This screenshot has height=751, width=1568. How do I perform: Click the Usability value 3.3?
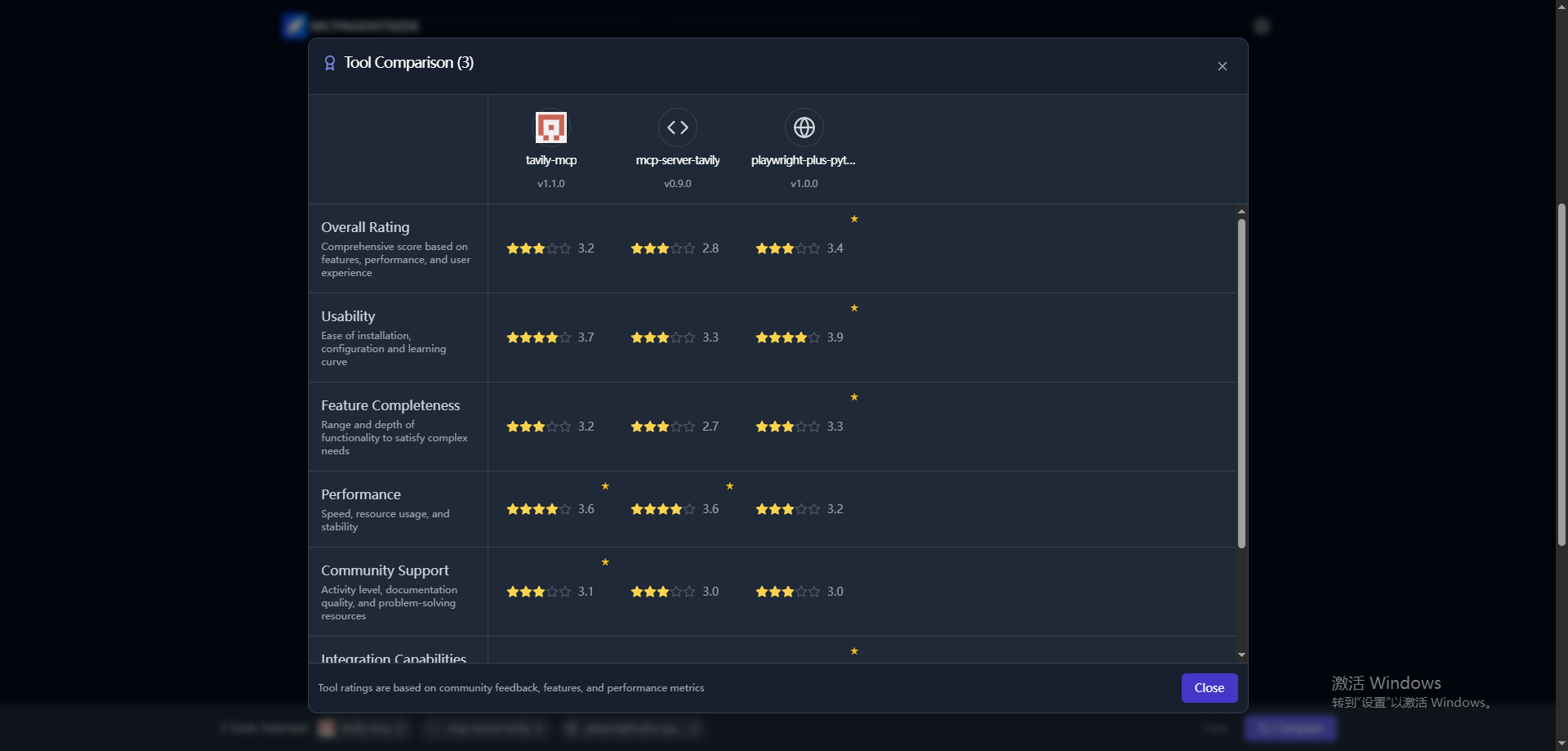tap(710, 338)
